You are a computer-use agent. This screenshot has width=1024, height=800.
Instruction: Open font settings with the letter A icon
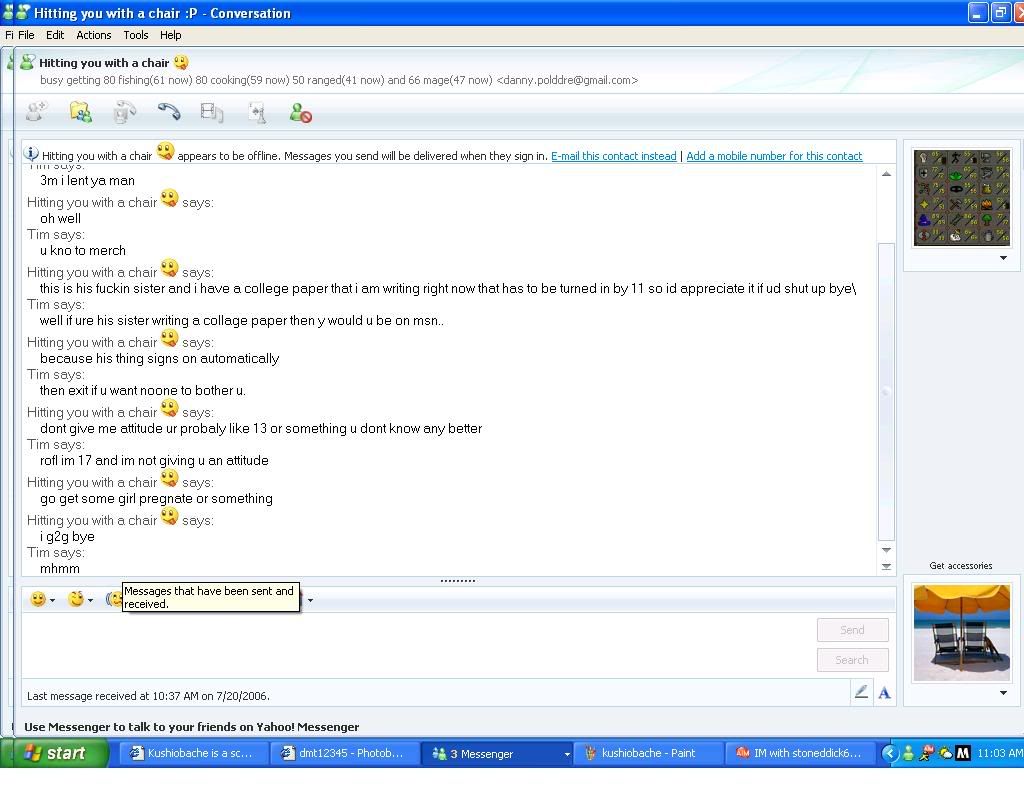(x=885, y=692)
